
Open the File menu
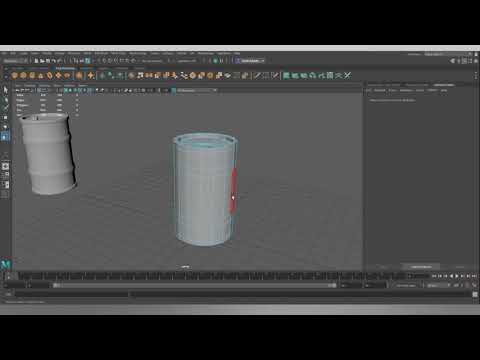click(x=4, y=53)
